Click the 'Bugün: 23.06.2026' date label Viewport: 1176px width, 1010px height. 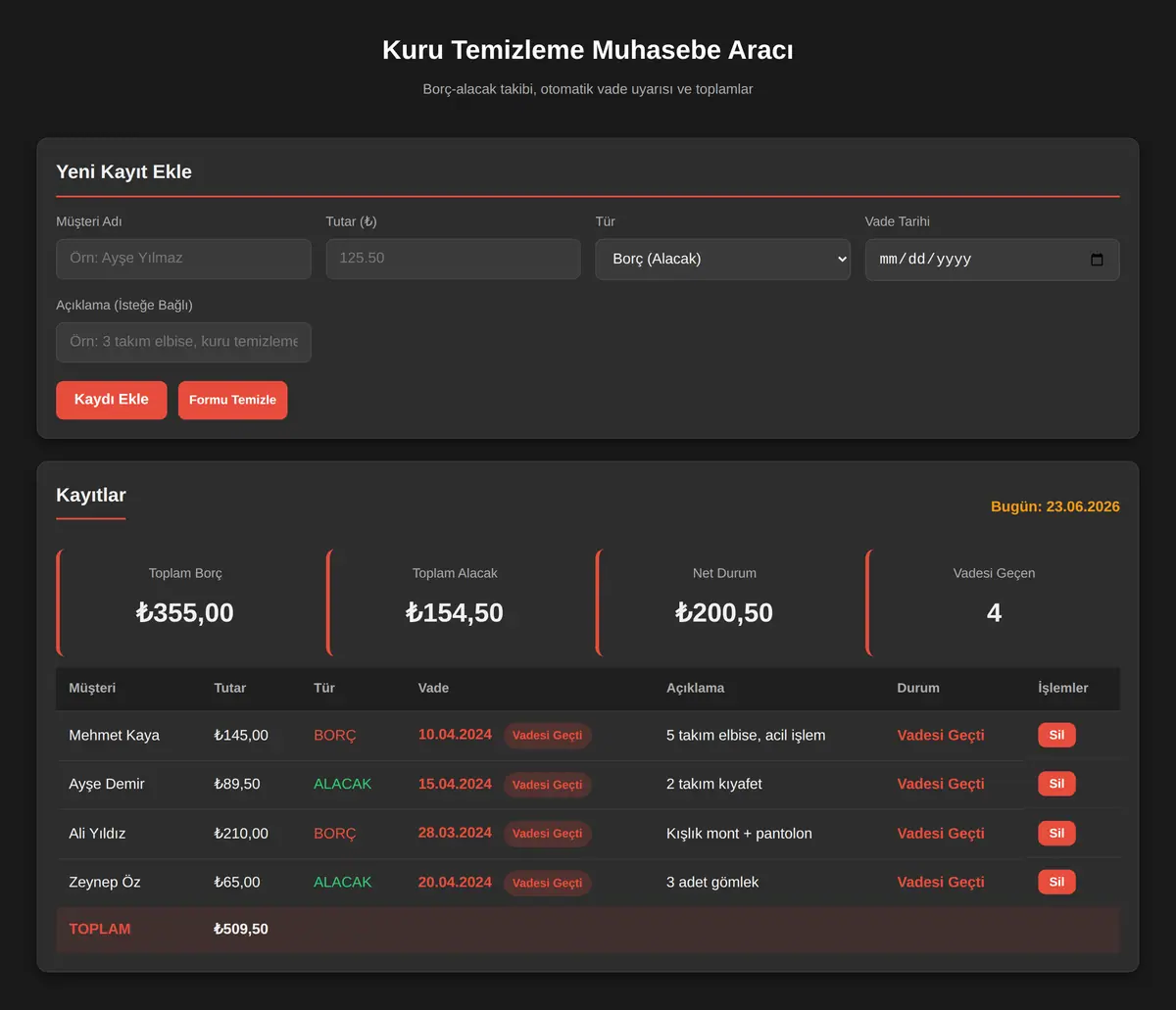point(1055,506)
